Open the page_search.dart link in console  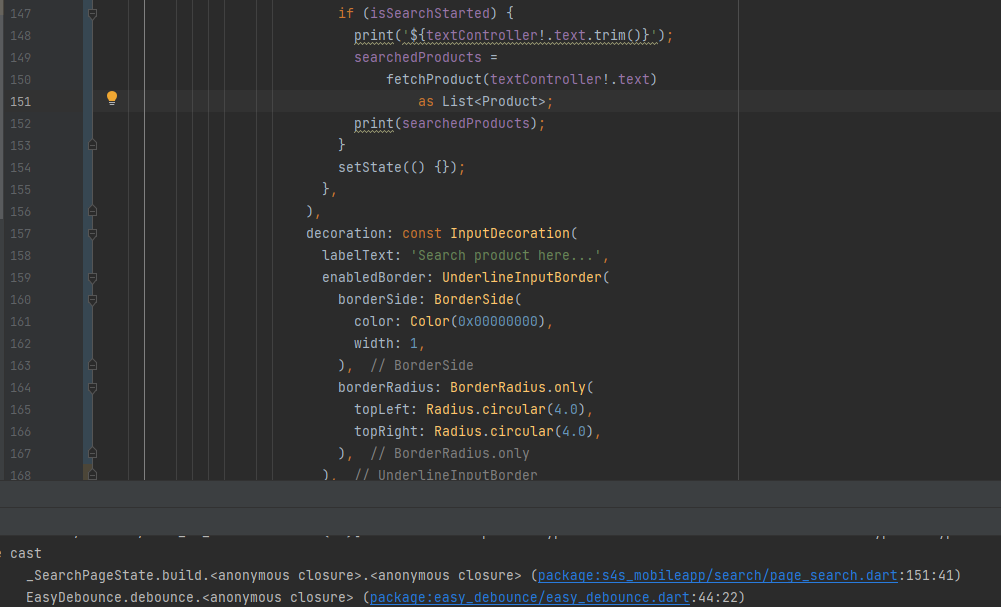coord(718,575)
